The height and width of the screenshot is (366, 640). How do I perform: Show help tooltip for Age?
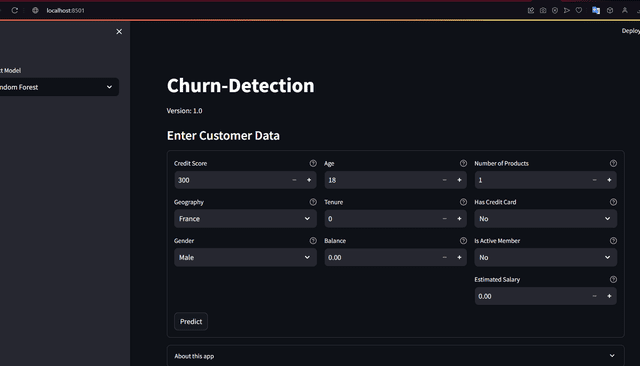pos(463,163)
